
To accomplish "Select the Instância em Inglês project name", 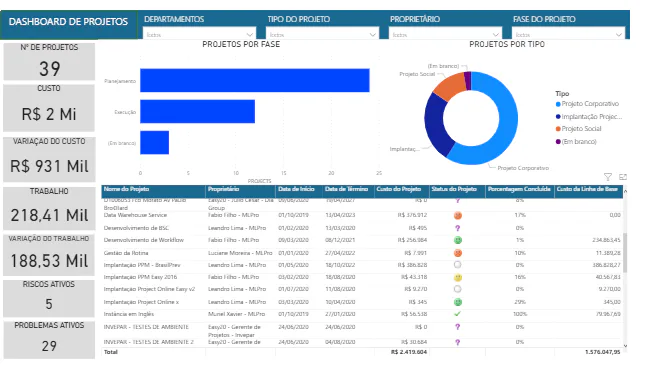I will point(129,314).
